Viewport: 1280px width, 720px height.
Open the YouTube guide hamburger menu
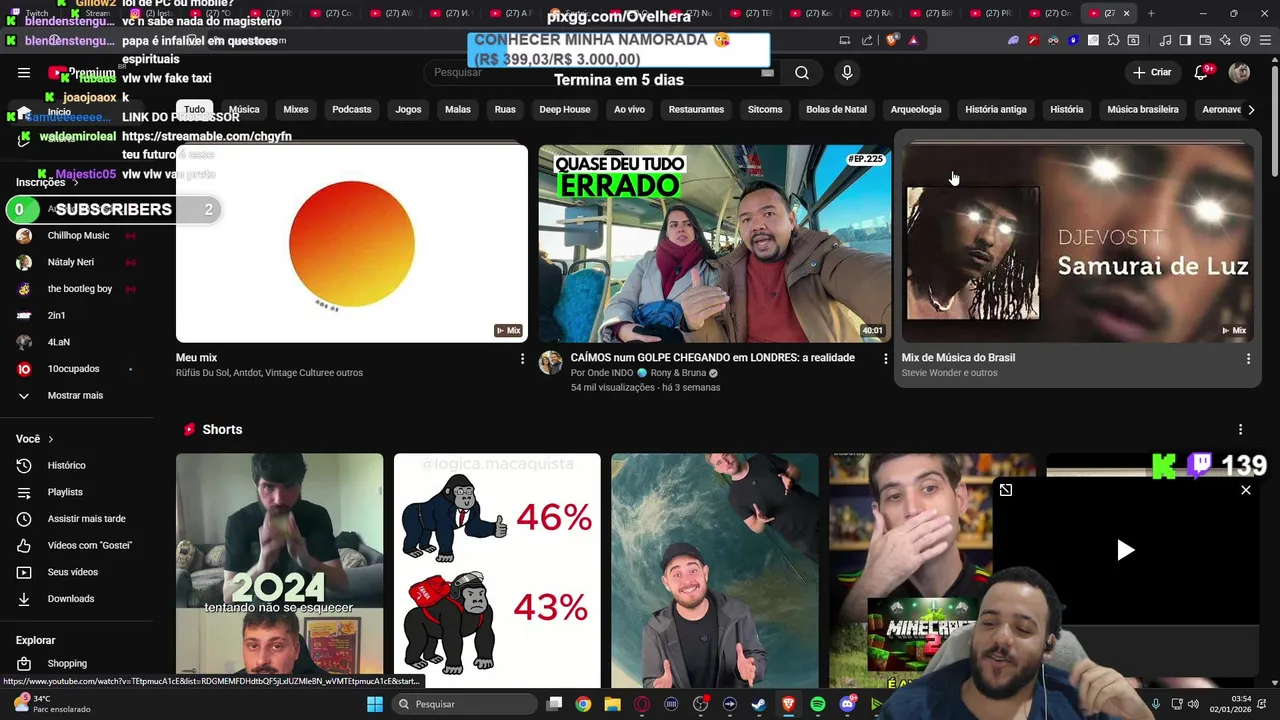[24, 72]
